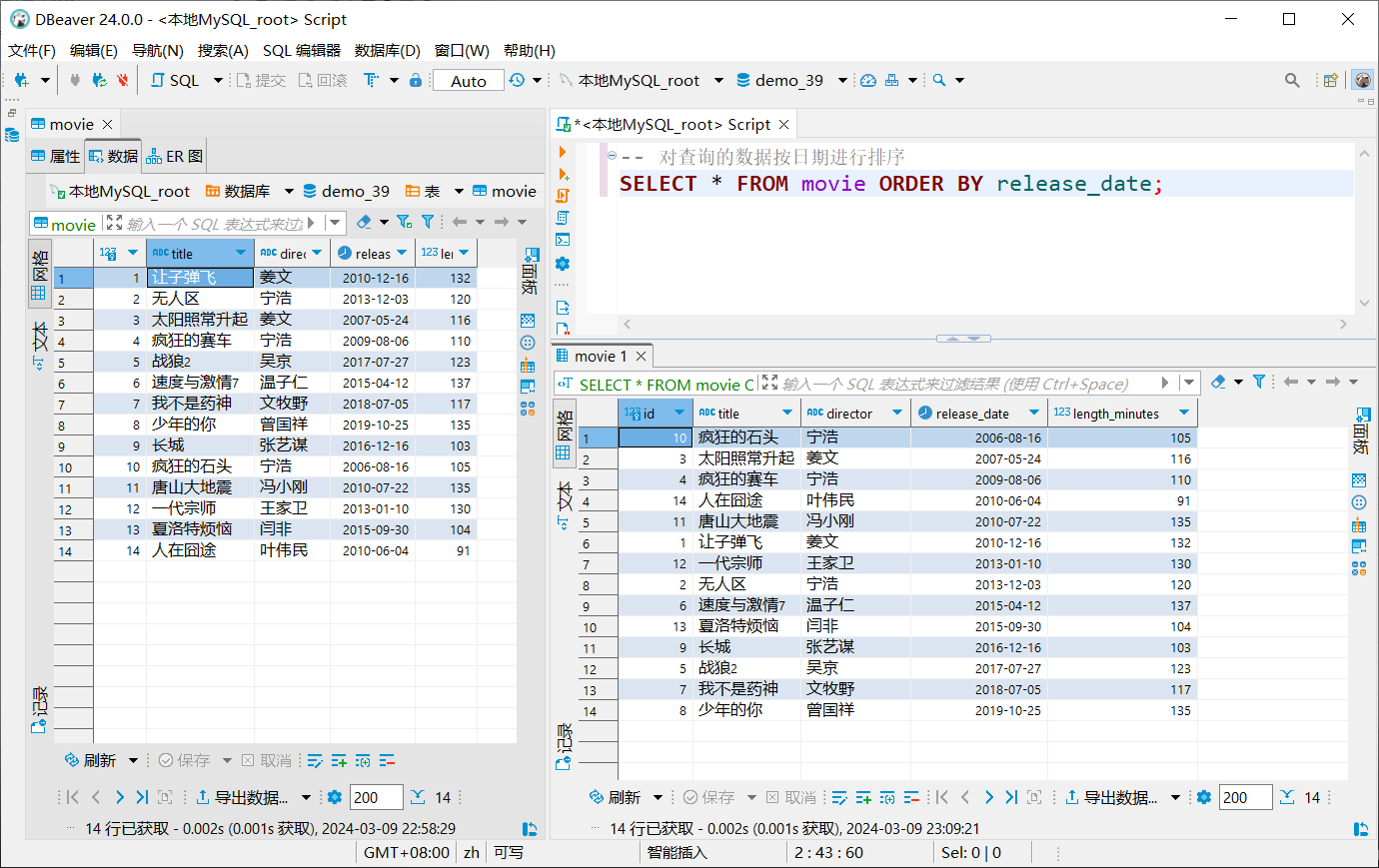This screenshot has height=868, width=1379.
Task: Click the fetch size field in the right result panel
Action: tap(1245, 797)
